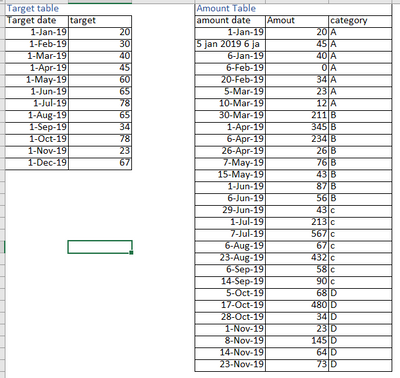
Task: Select the cell containing "5 jan 2019 6 ja"
Action: (x=230, y=44)
